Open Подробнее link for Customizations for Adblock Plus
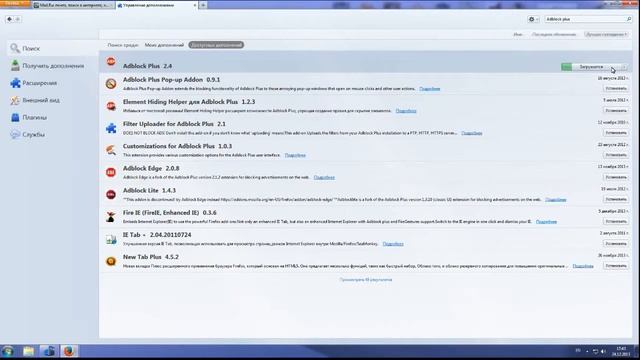Screen dimensions: 640x360 (x=295, y=155)
